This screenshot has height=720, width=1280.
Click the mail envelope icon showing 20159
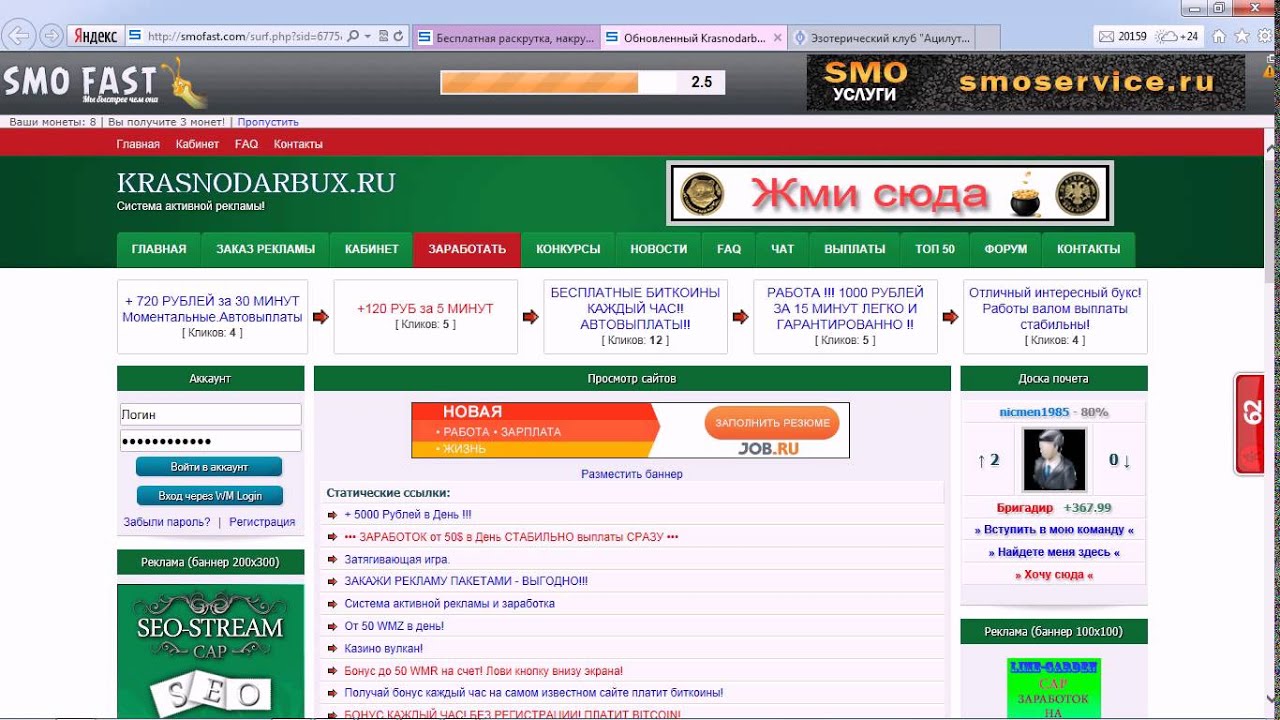click(x=1106, y=37)
